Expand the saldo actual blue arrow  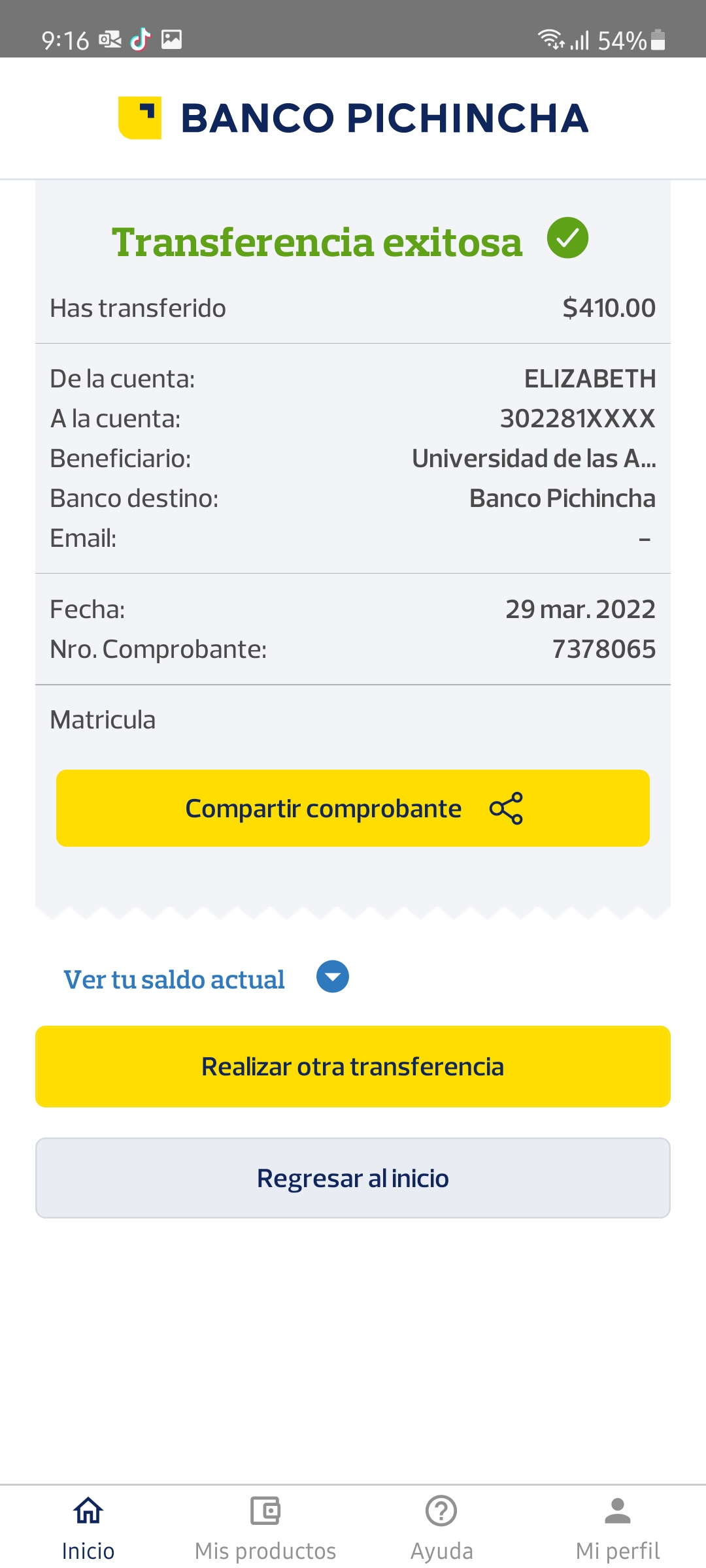333,977
